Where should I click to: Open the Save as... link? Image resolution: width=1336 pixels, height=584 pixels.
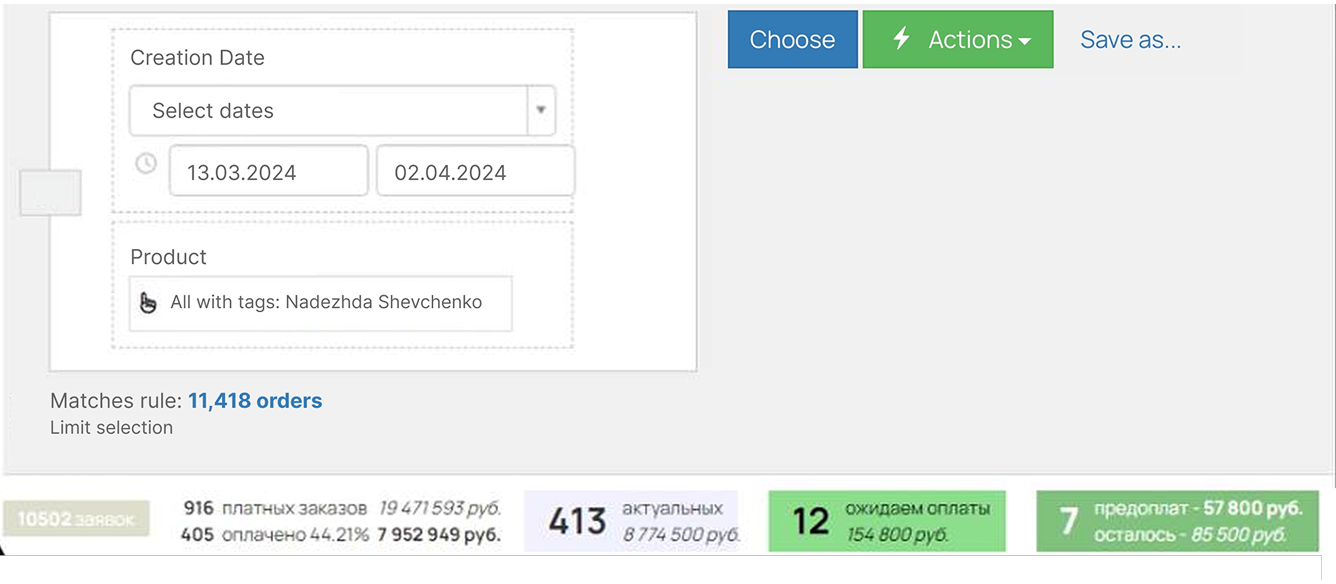1130,40
